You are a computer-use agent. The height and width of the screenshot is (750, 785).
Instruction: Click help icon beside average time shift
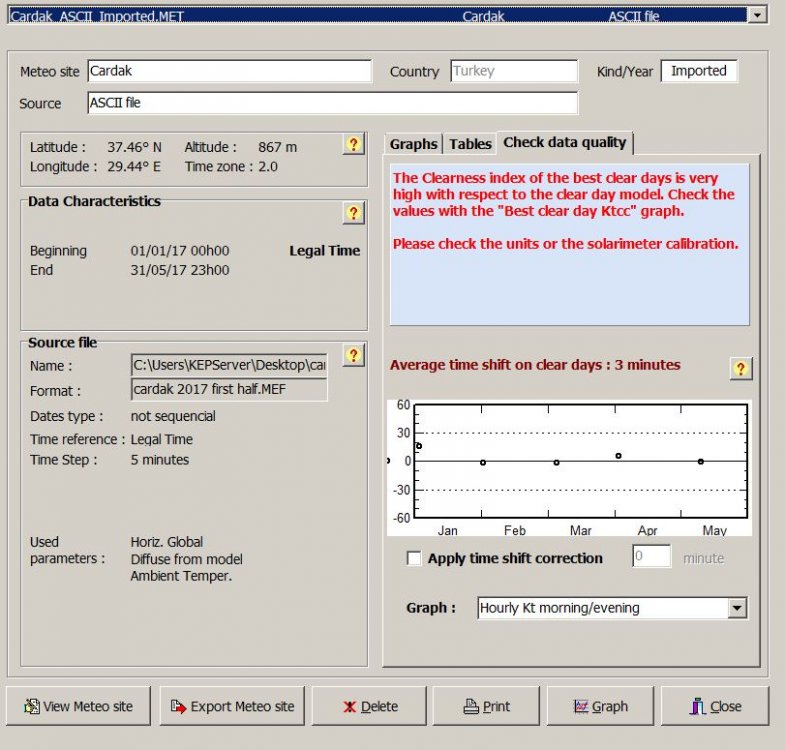[x=740, y=369]
